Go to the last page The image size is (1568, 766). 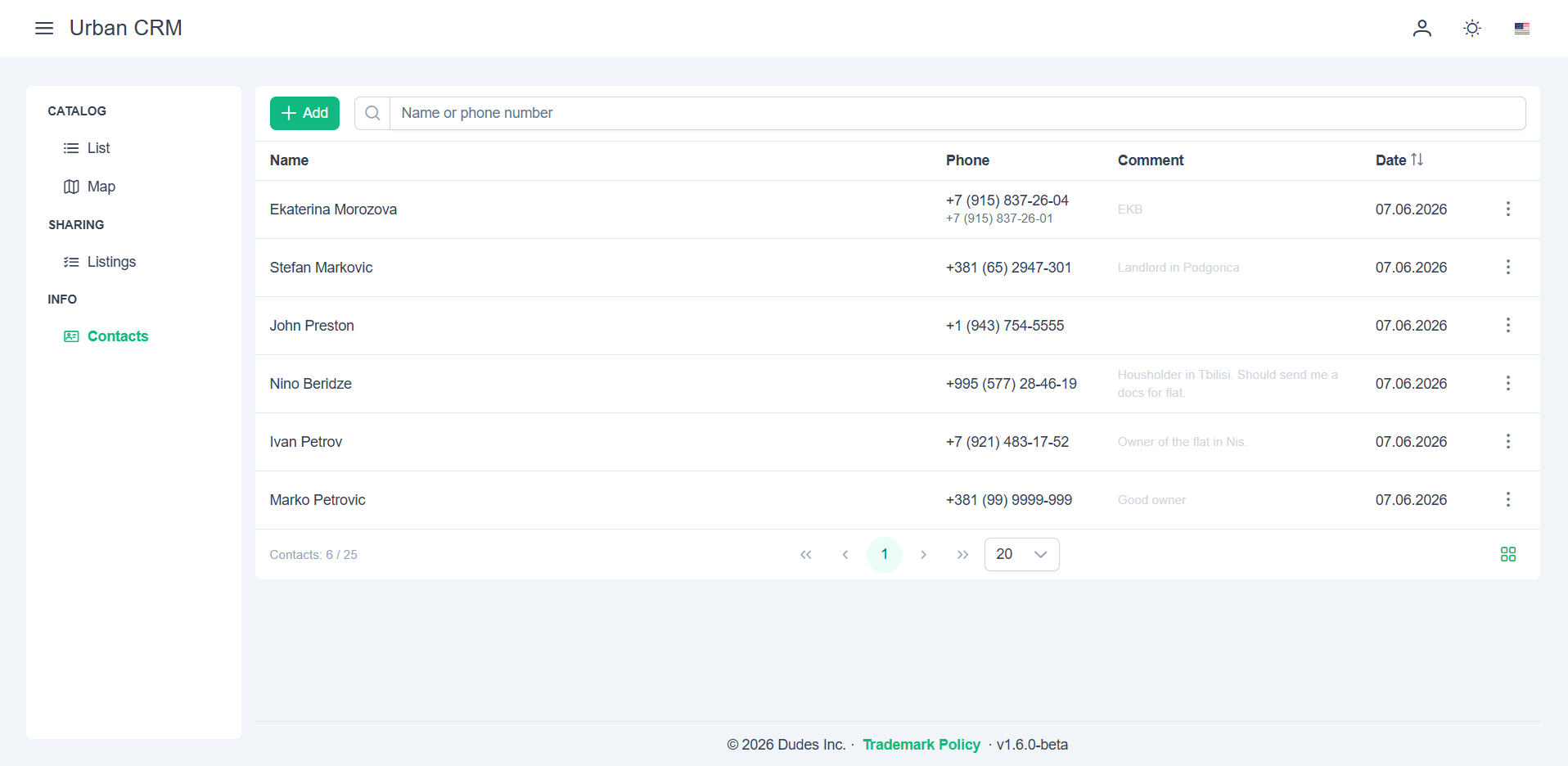[x=963, y=555]
